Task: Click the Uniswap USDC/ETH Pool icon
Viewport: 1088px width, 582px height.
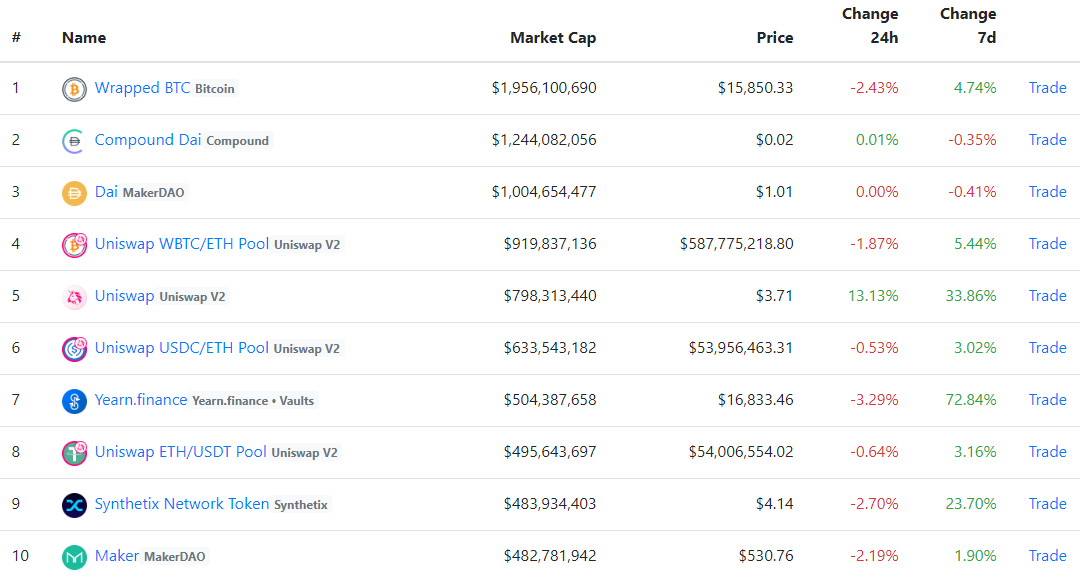Action: (74, 349)
